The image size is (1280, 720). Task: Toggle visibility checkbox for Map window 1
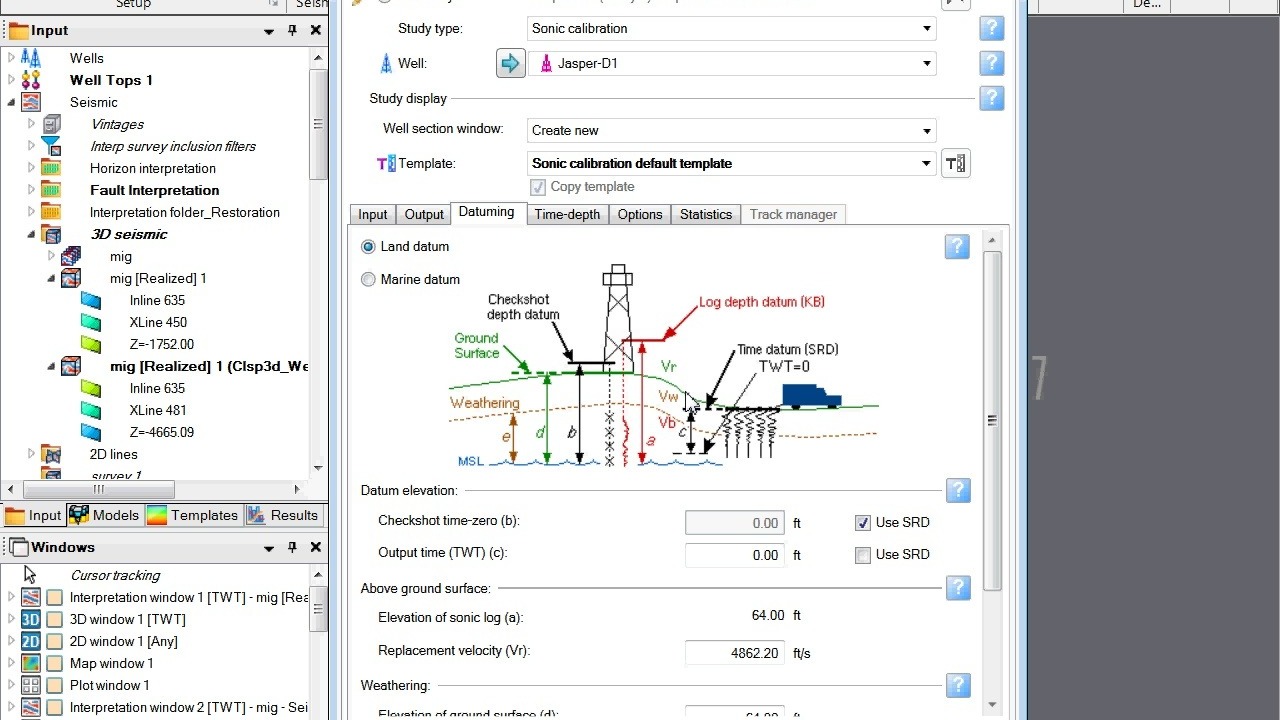tap(54, 663)
